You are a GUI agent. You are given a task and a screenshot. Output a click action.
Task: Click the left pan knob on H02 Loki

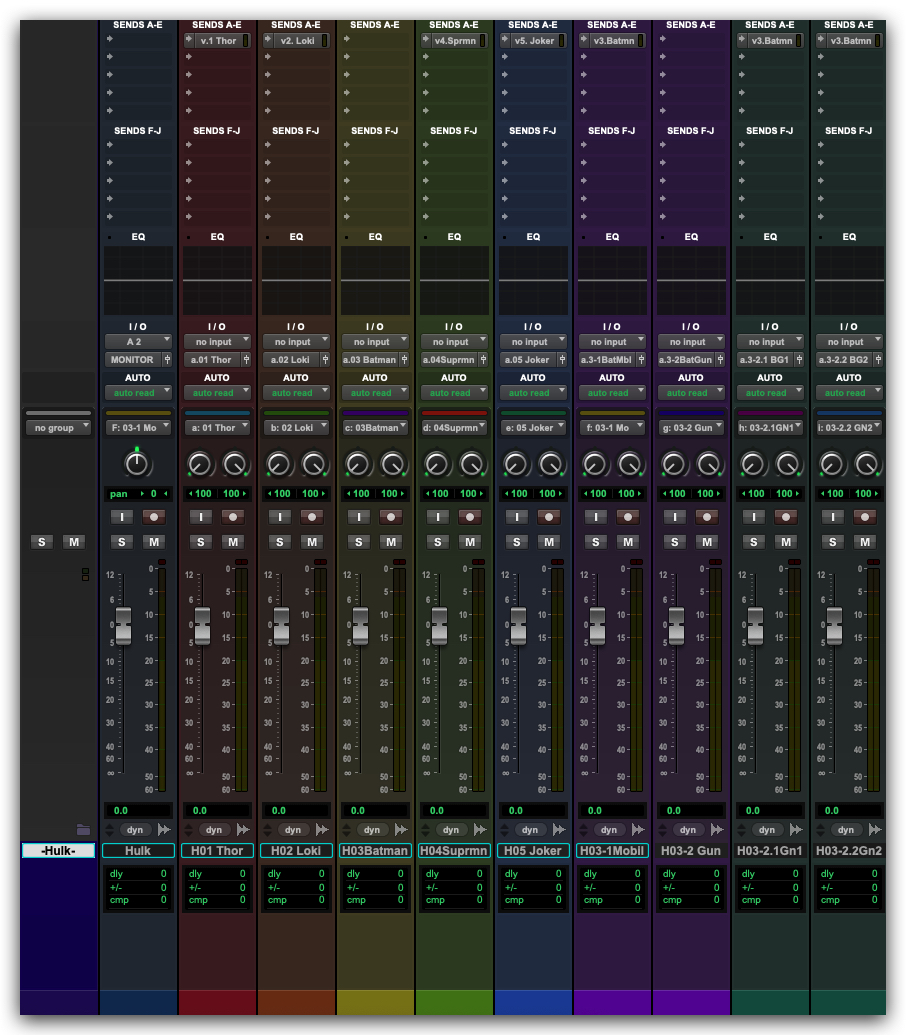coord(279,464)
